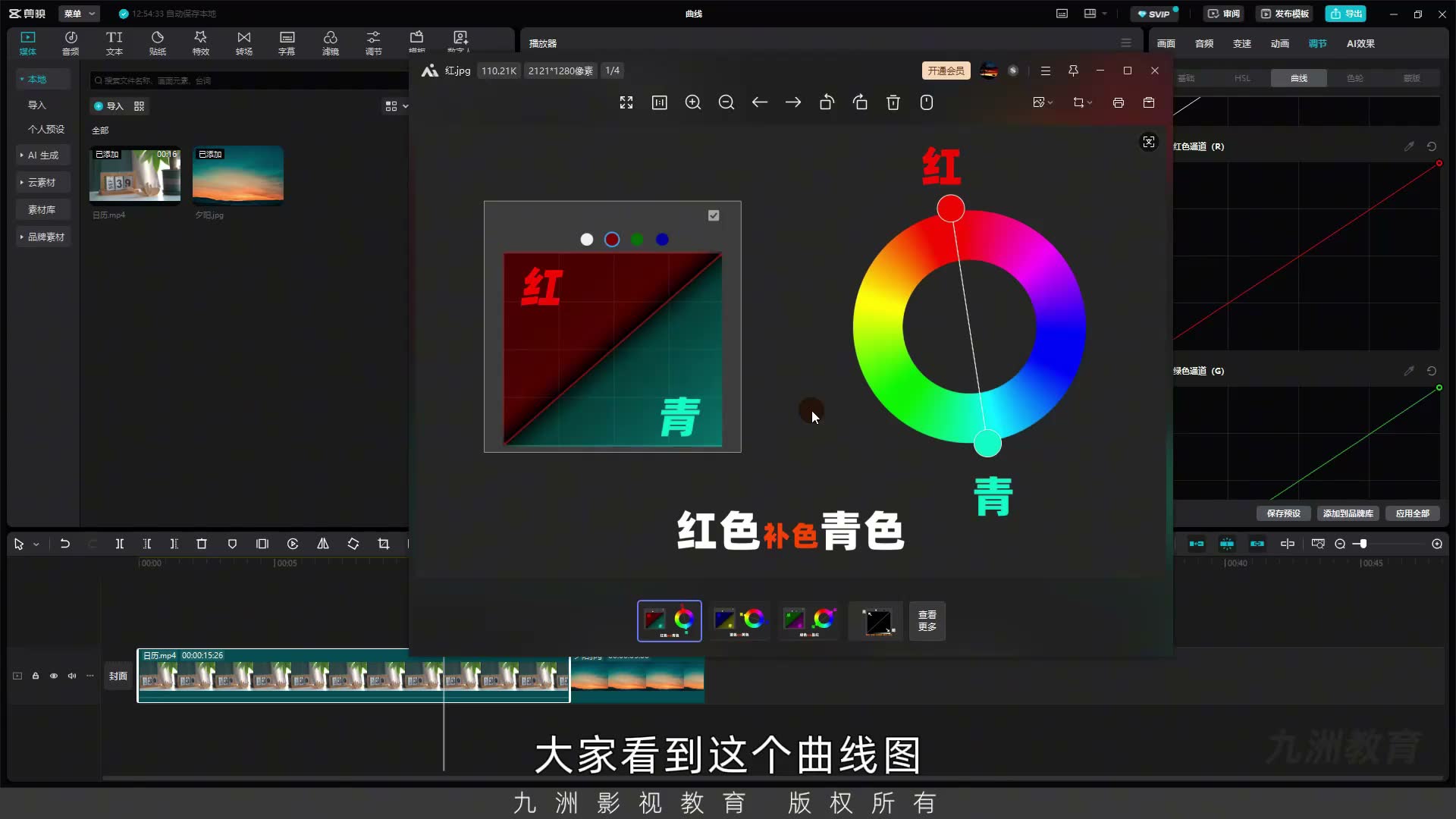
Task: Toggle preview axis icon in timeline toolbar
Action: point(1288,544)
